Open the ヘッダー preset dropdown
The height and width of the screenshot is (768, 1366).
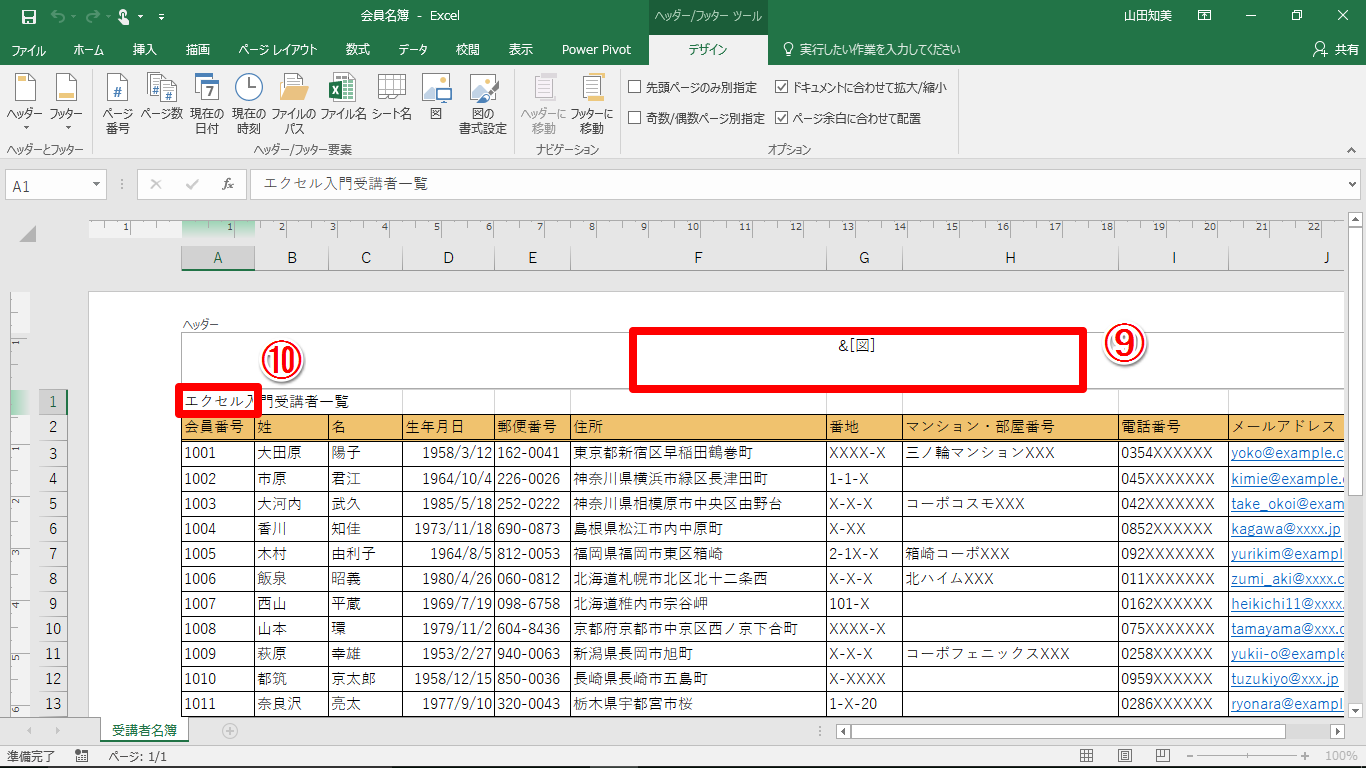tap(25, 104)
